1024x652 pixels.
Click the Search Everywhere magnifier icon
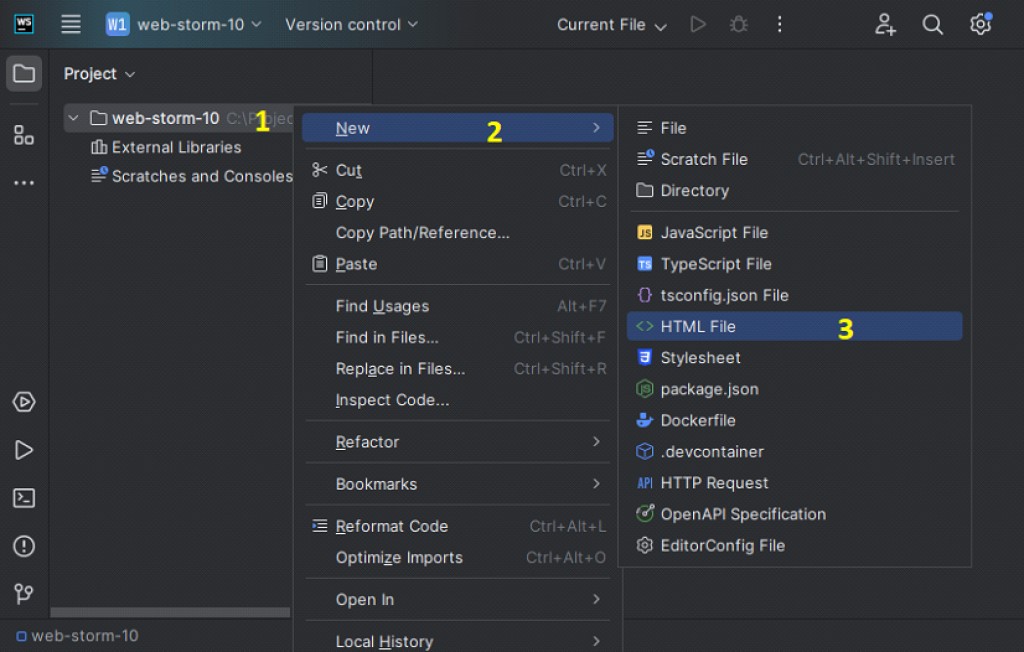[932, 25]
